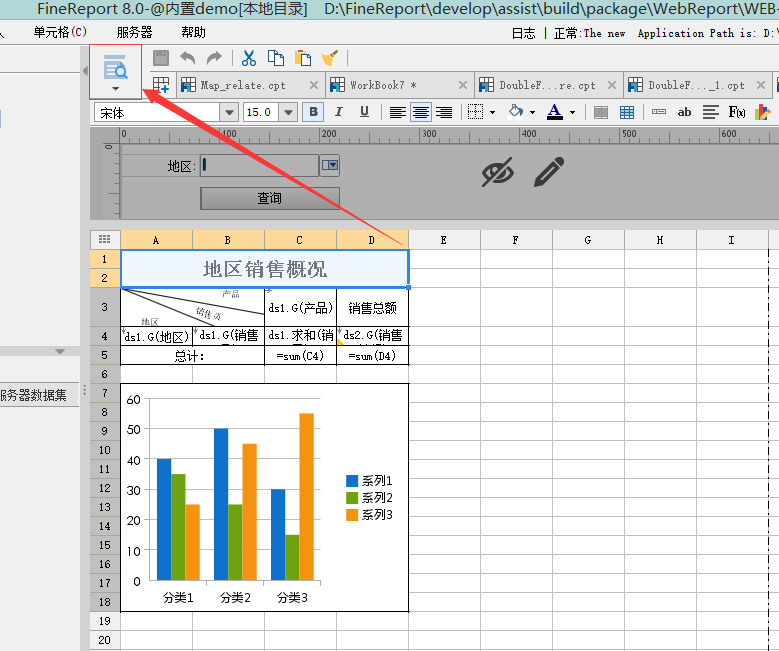This screenshot has height=651, width=779.
Task: Select column A header
Action: tap(156, 240)
